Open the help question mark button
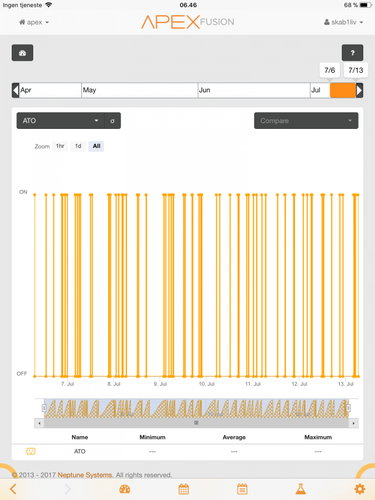 (x=352, y=53)
